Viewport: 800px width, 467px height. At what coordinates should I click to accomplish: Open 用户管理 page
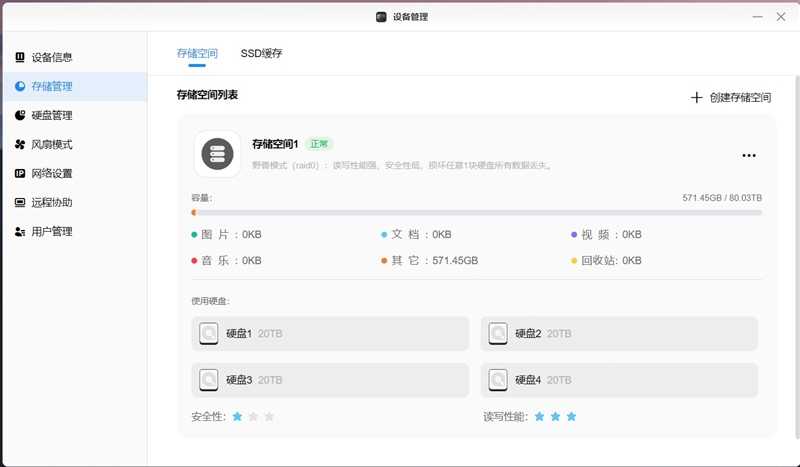click(74, 232)
